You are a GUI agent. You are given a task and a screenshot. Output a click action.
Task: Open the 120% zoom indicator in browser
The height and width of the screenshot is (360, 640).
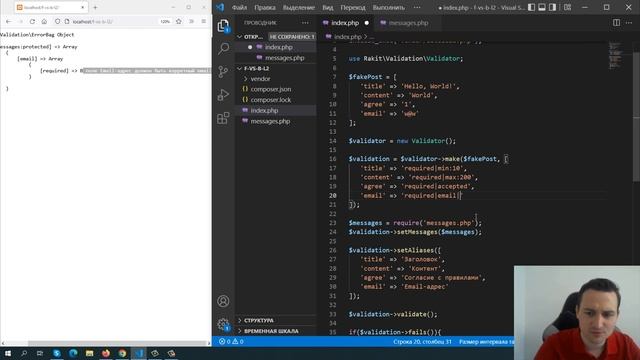click(165, 21)
